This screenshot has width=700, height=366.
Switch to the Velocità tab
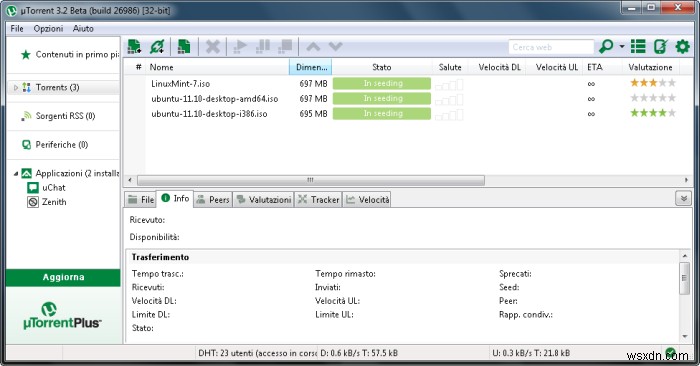point(367,200)
